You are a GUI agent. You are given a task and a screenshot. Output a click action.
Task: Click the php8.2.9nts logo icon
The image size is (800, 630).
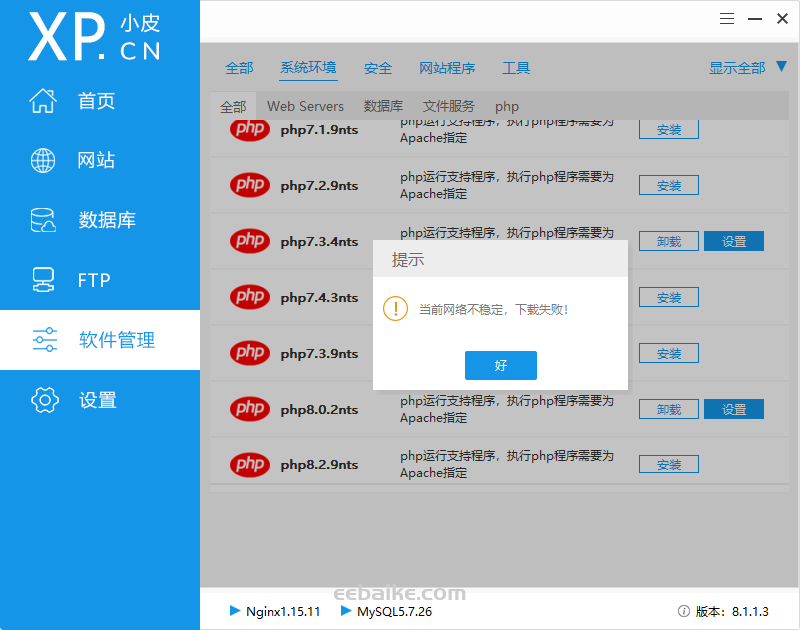[249, 465]
